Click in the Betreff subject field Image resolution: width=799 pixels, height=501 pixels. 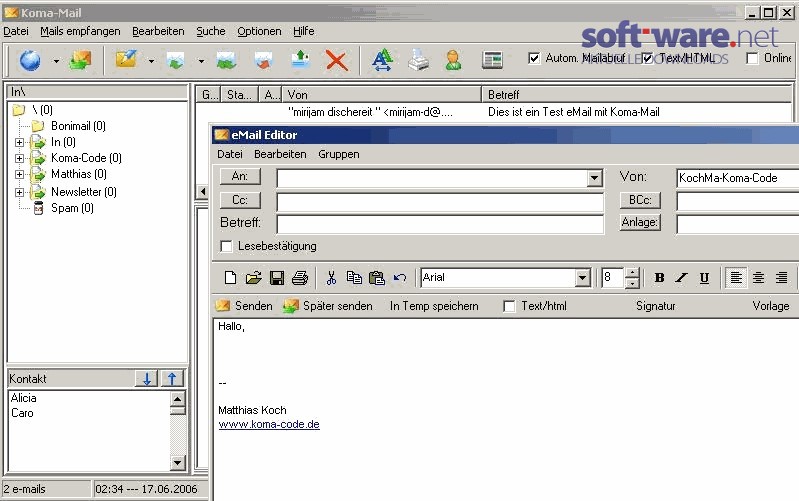pyautogui.click(x=440, y=224)
